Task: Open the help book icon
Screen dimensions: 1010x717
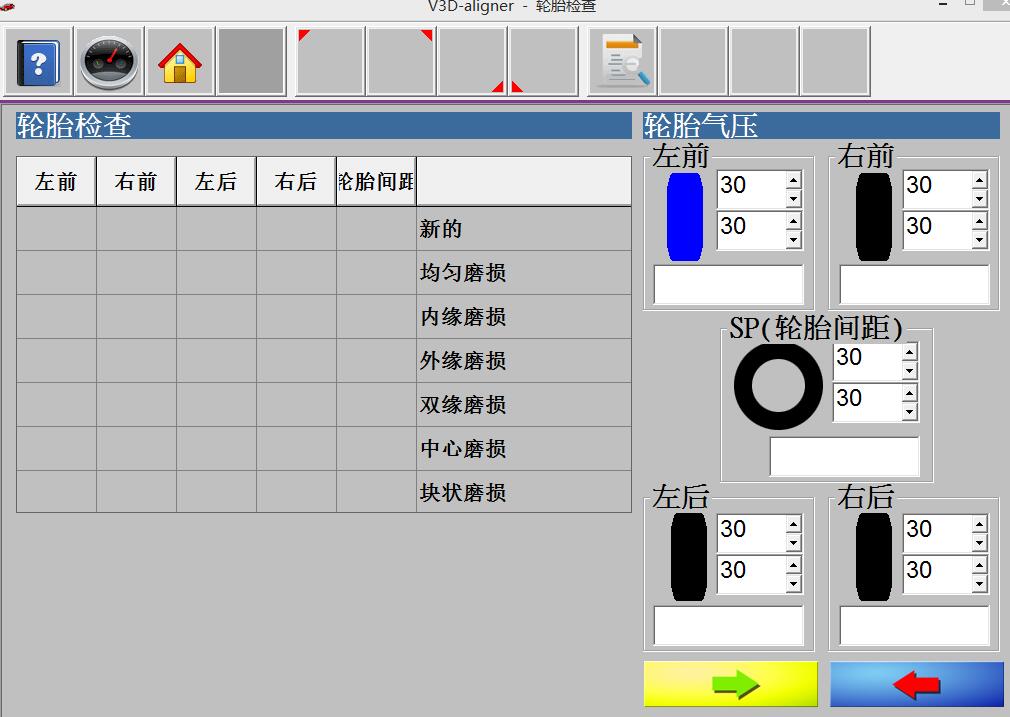Action: click(39, 62)
